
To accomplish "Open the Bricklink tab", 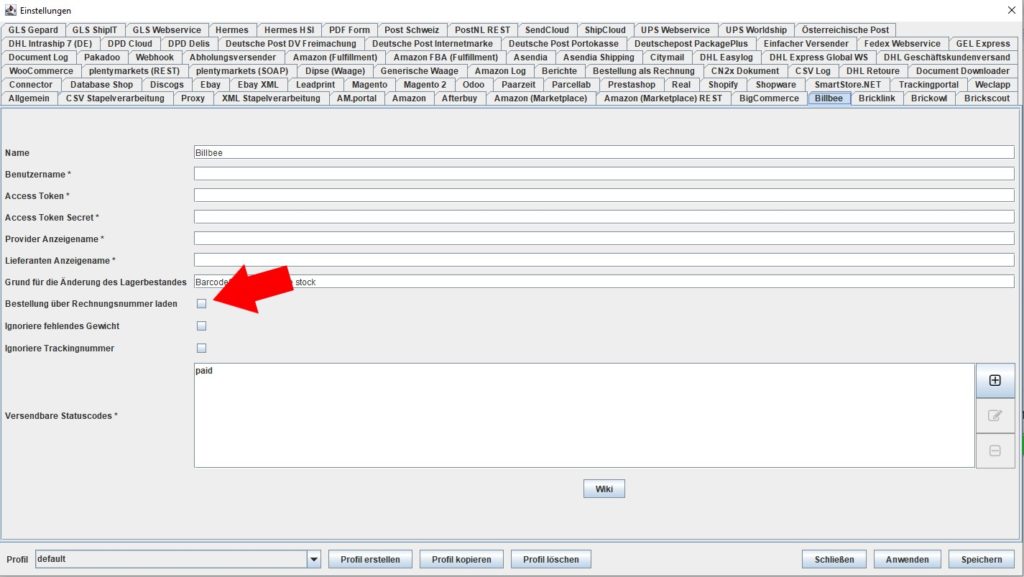I will pos(877,98).
